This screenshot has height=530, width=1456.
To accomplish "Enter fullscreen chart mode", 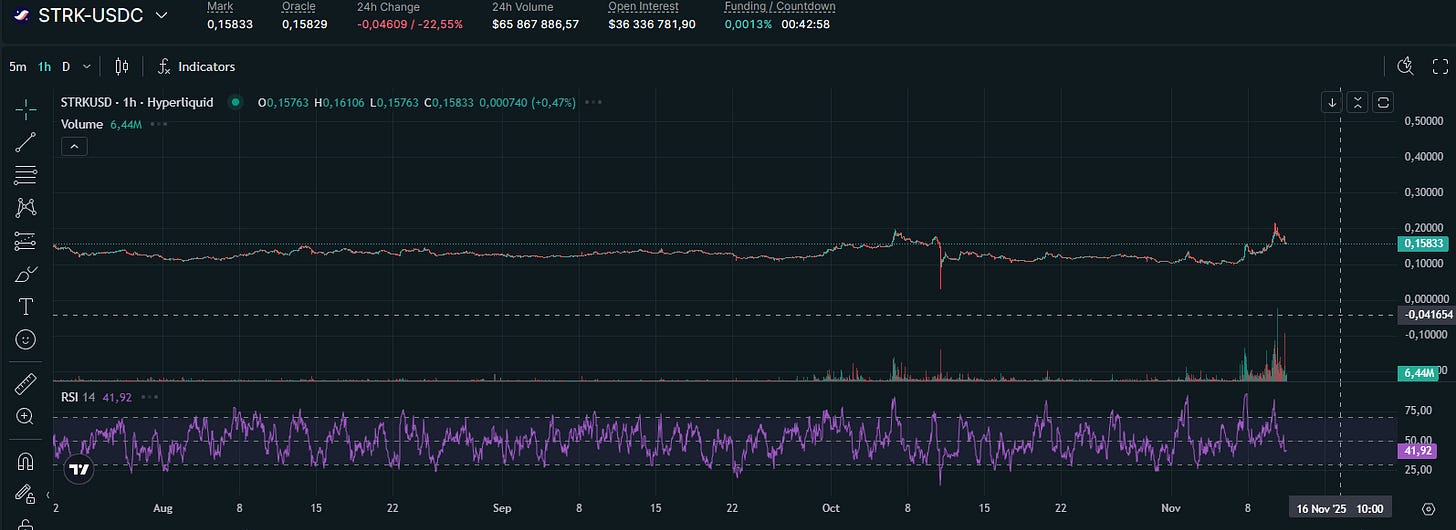I will [x=1440, y=67].
